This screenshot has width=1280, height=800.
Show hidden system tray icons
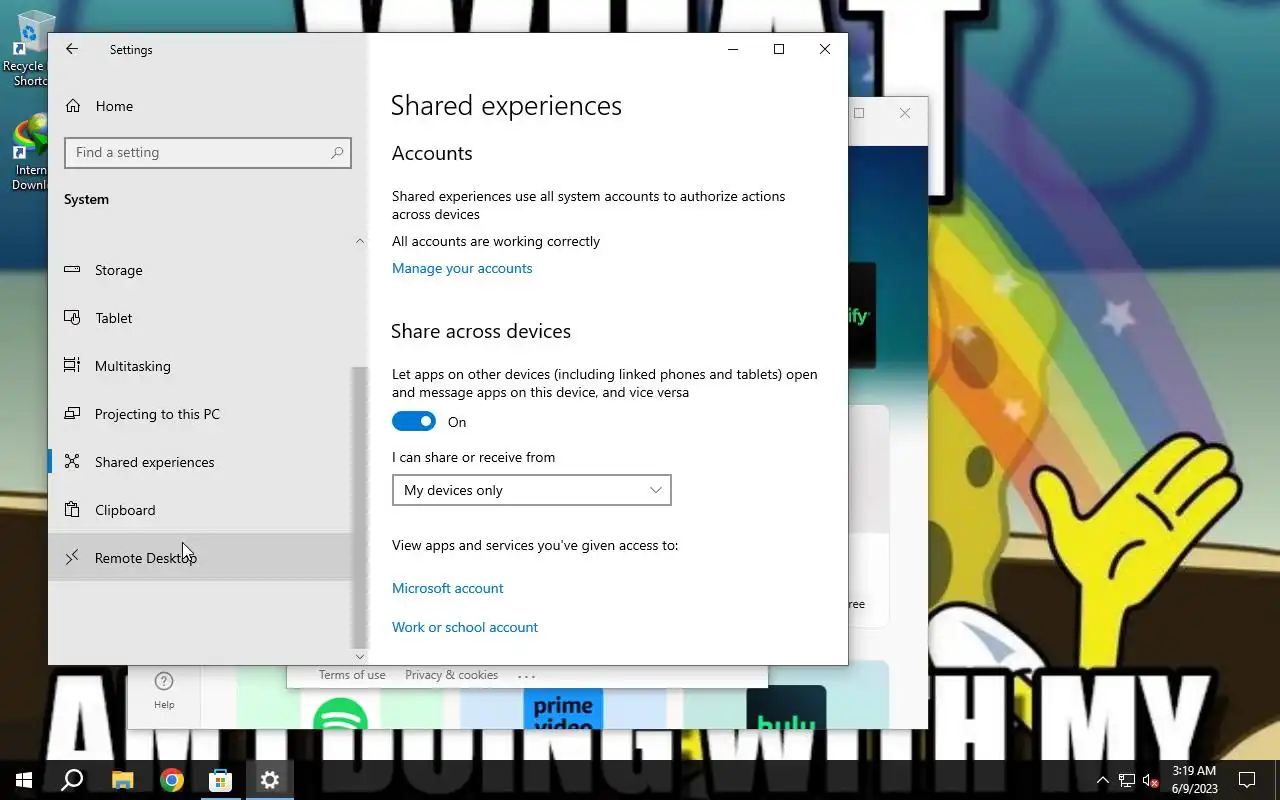click(1103, 780)
